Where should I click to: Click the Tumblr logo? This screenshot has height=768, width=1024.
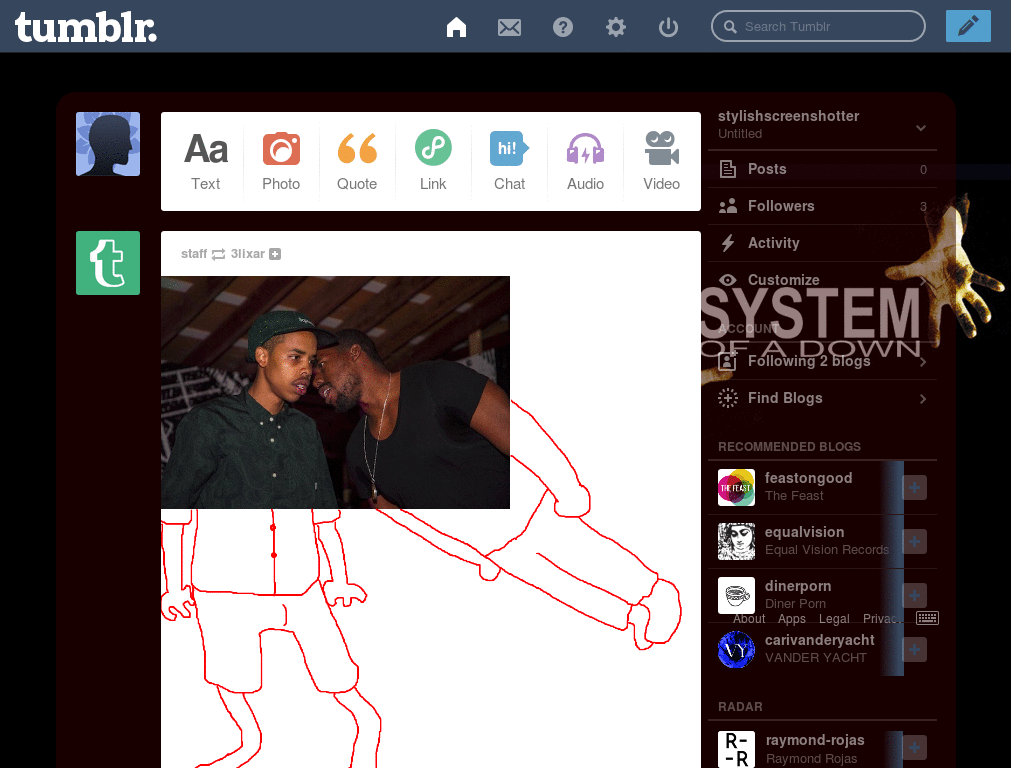[86, 27]
